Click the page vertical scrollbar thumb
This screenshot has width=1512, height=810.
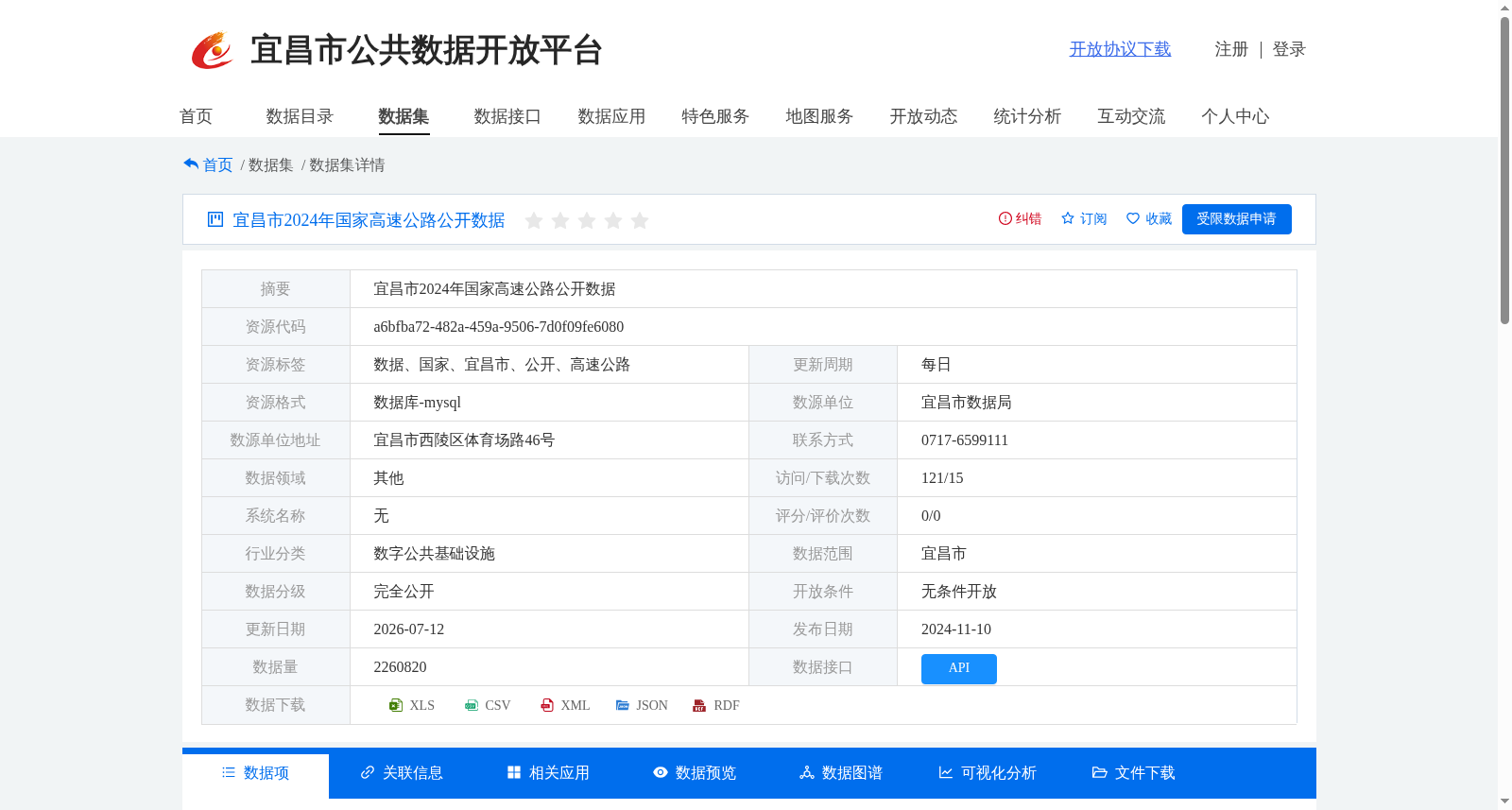click(1504, 170)
